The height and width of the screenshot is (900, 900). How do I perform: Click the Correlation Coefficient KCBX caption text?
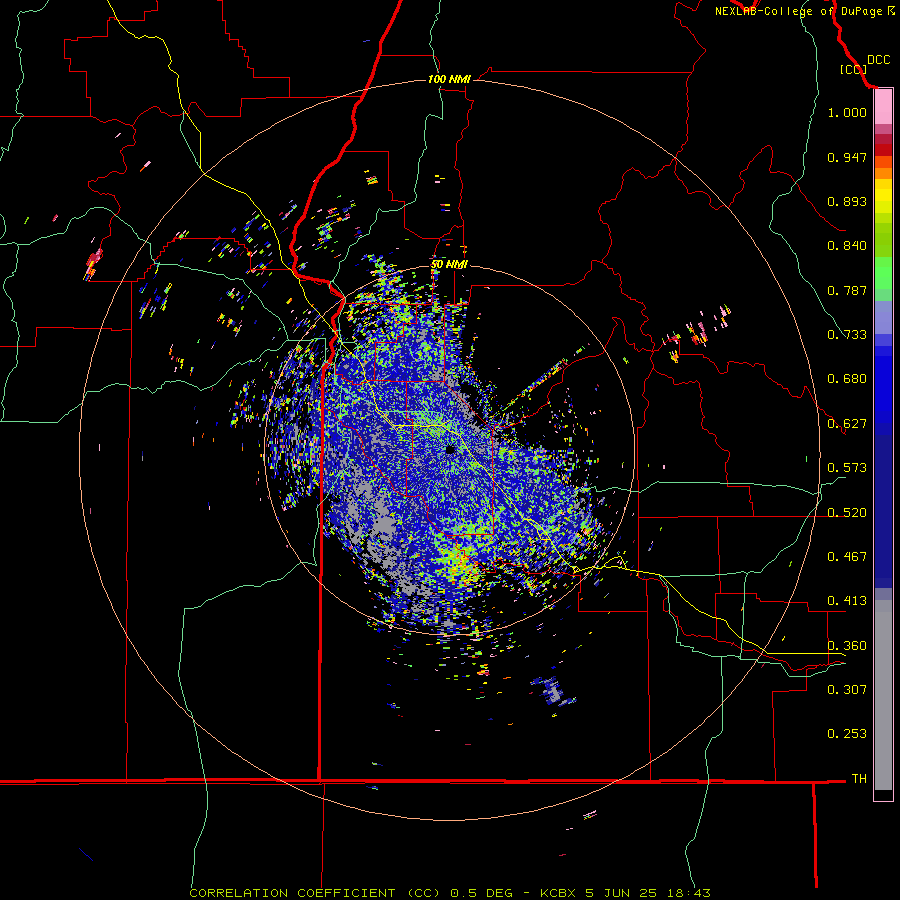tap(450, 893)
